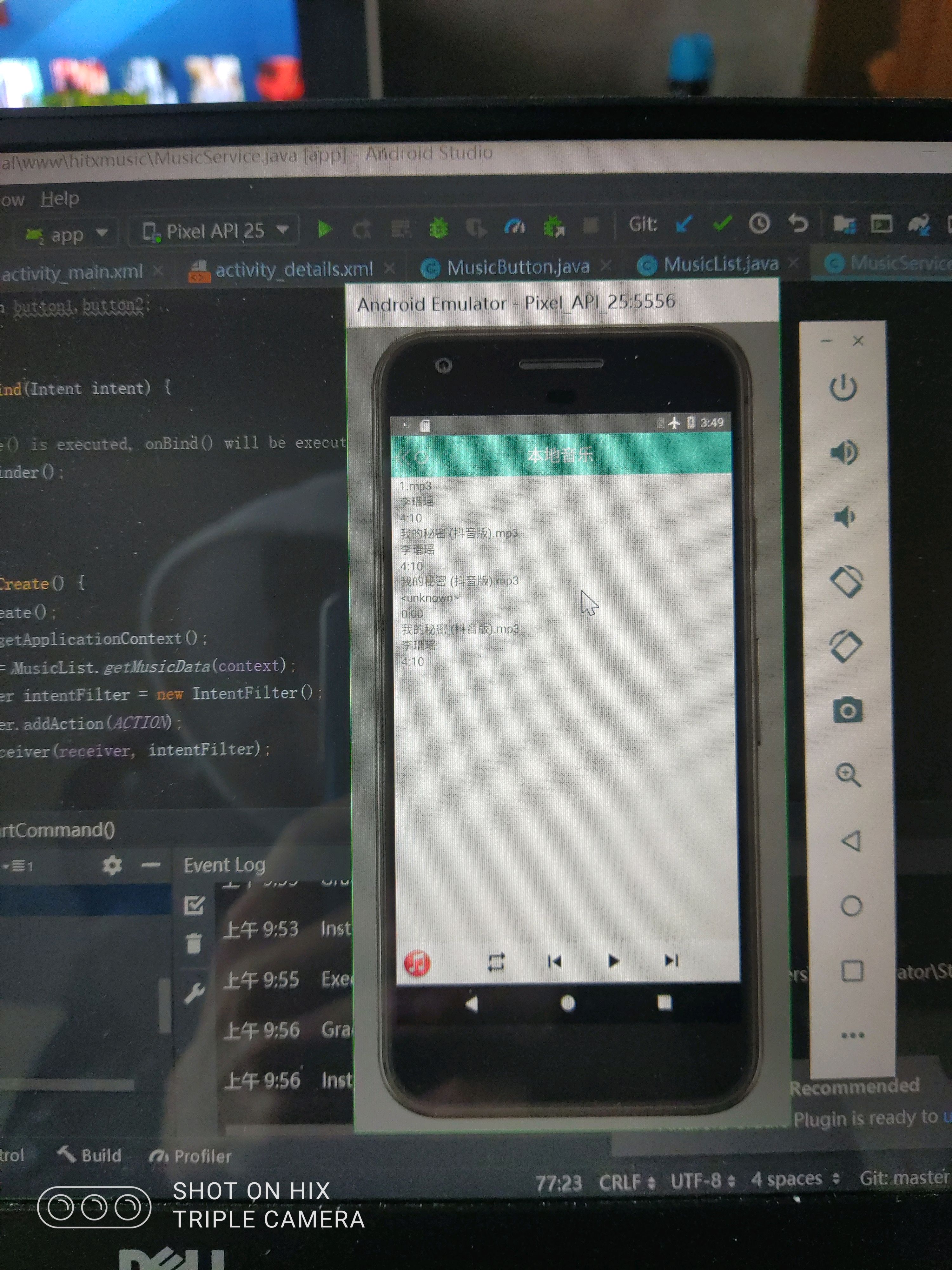
Task: Click Event Log mark-as-read checkbox icon
Action: tap(194, 906)
